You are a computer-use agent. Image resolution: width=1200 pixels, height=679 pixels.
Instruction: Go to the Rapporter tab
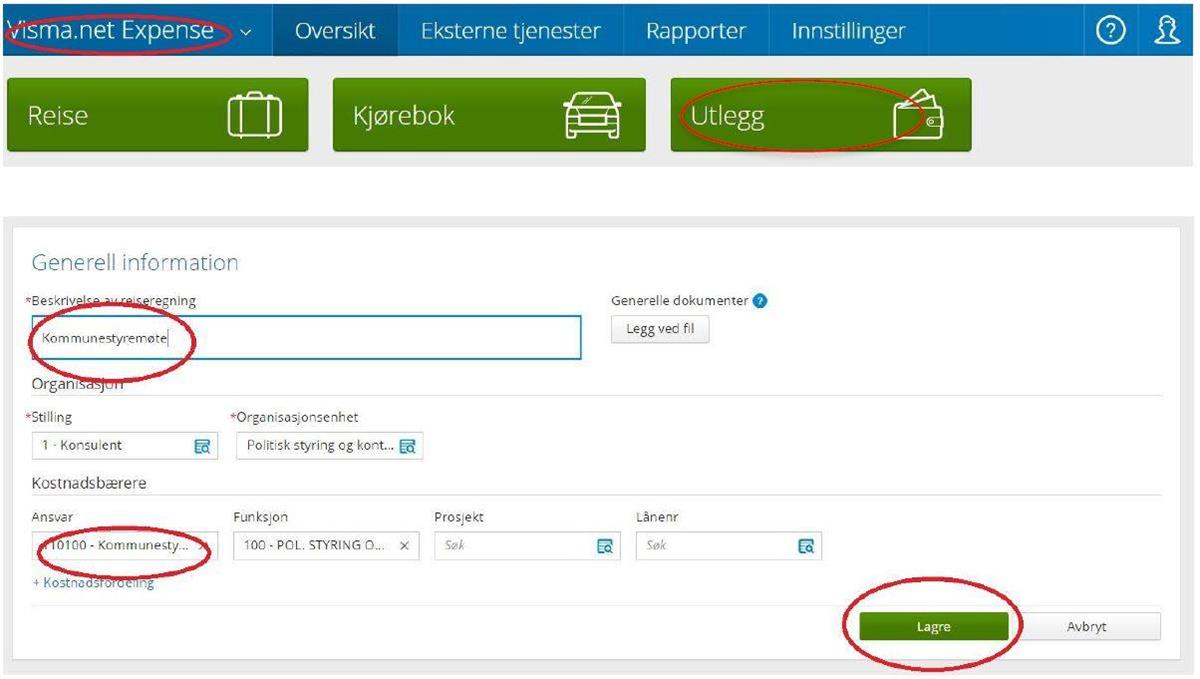[x=697, y=31]
